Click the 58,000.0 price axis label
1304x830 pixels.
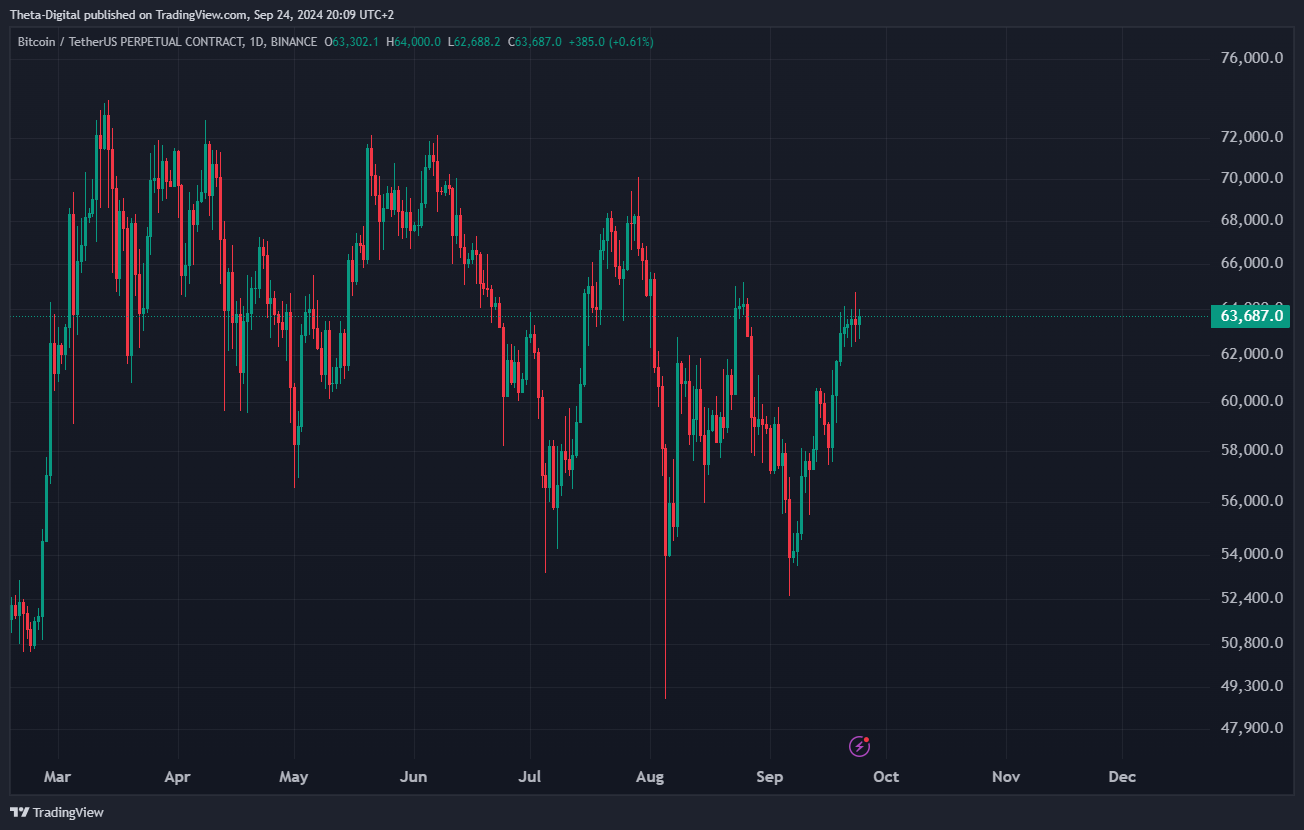[1251, 450]
